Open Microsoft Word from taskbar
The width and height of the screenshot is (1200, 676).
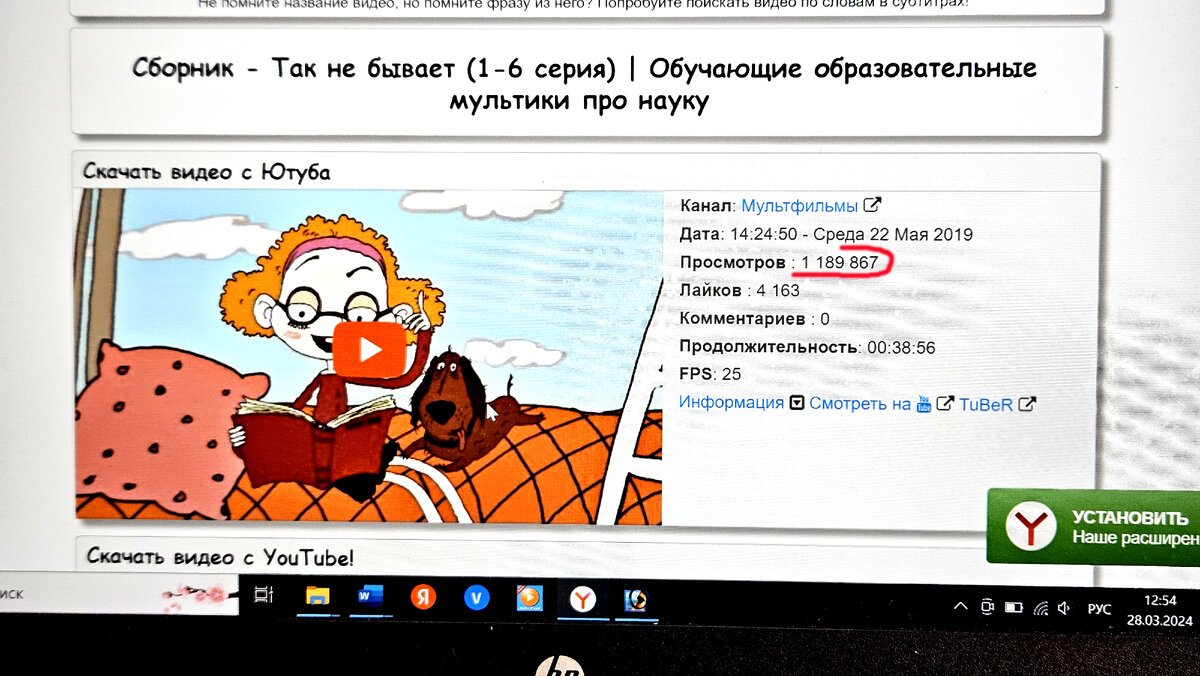[x=370, y=597]
